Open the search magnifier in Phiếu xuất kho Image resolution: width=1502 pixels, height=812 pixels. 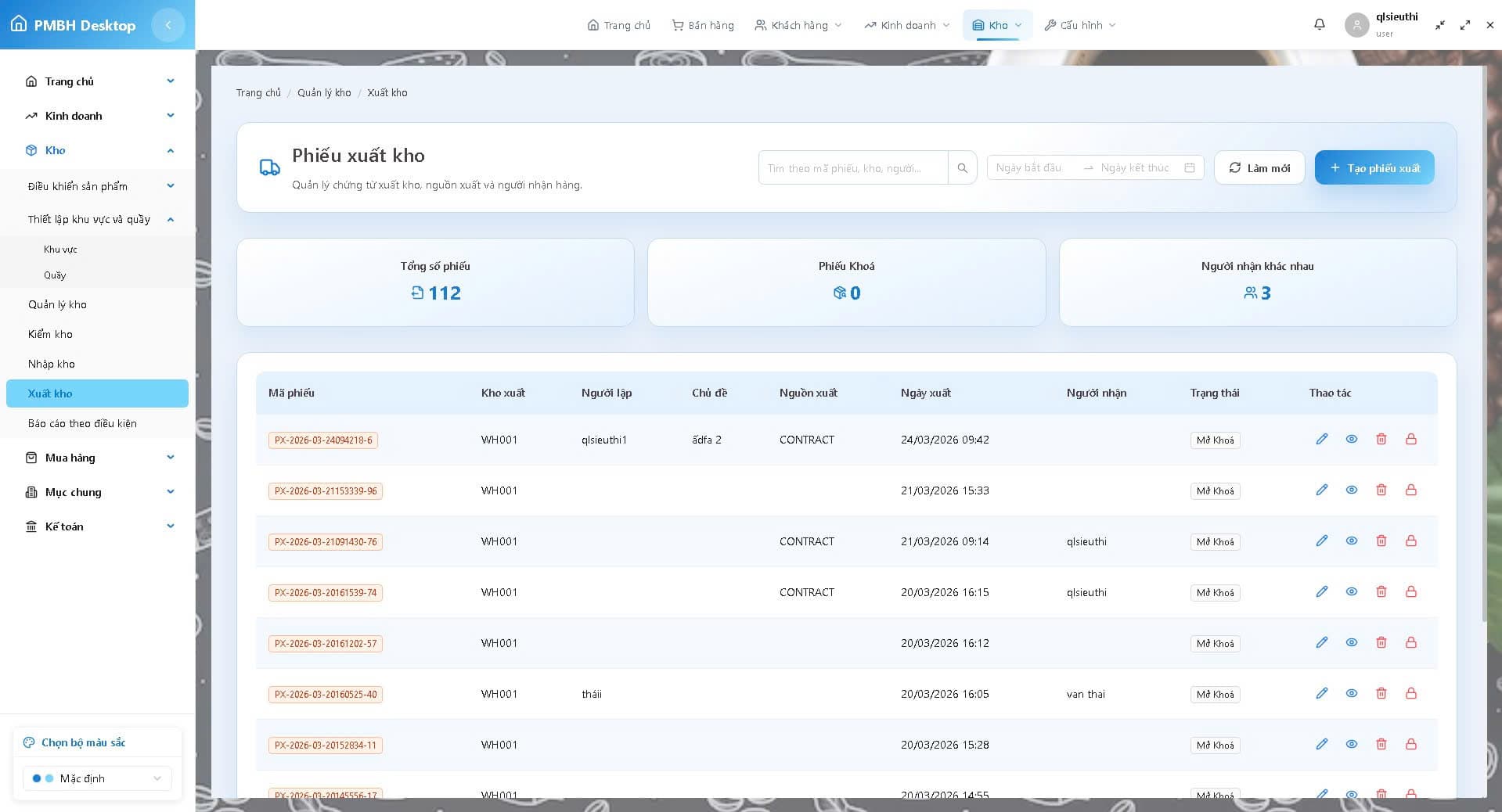point(962,167)
